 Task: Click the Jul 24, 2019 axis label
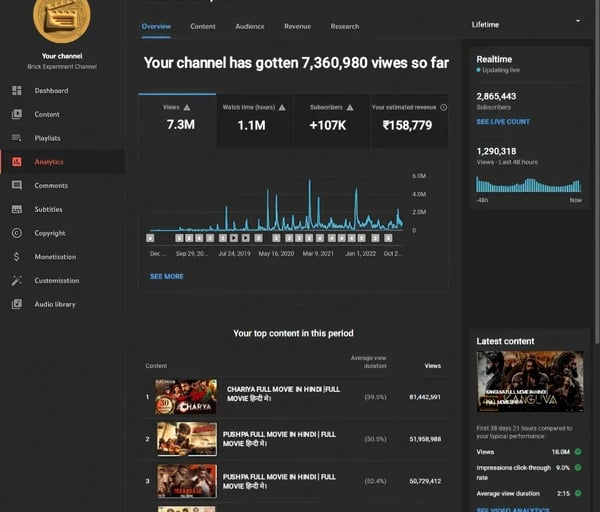[234, 253]
